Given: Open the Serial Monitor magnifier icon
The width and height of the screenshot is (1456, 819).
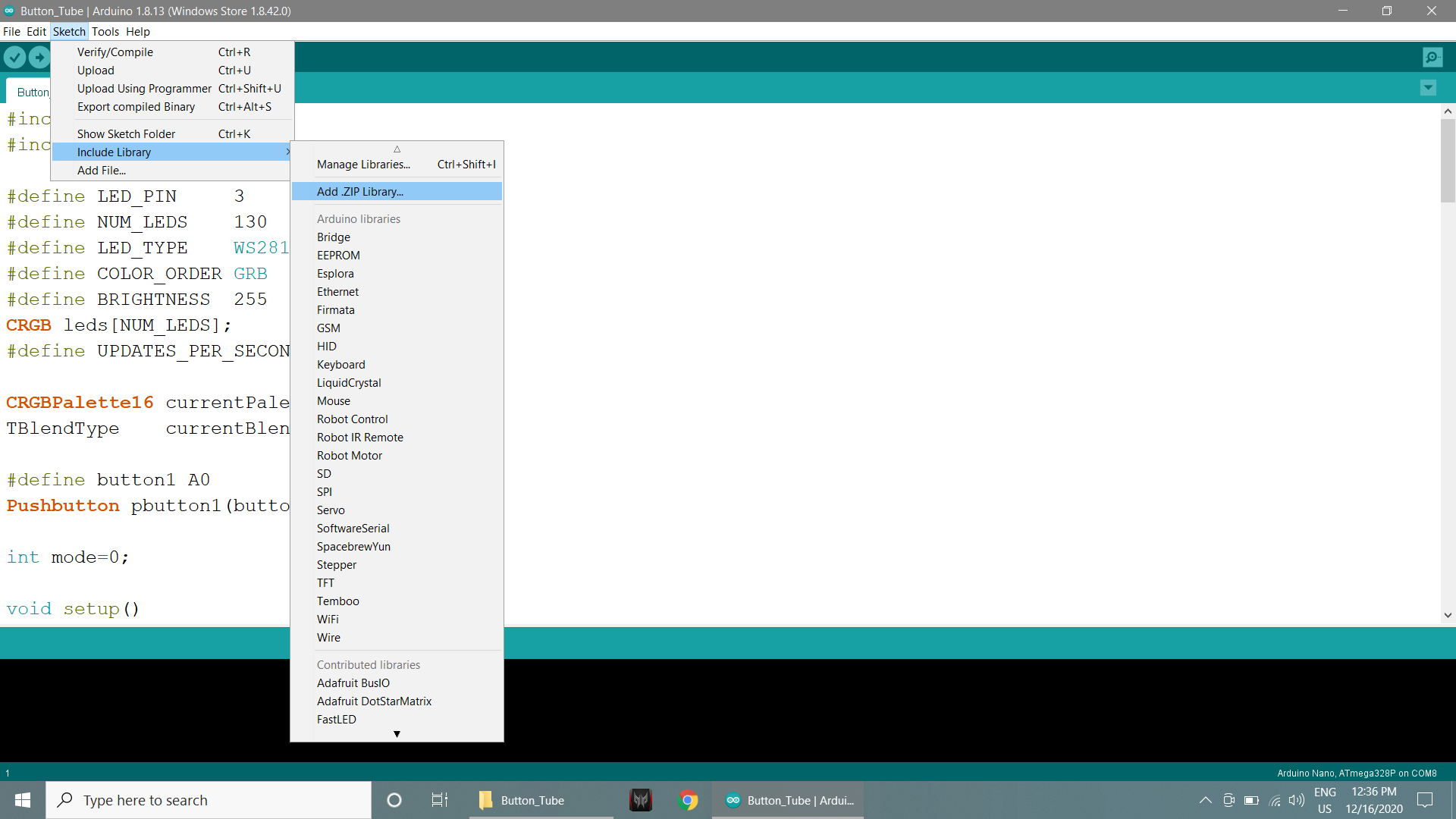Looking at the screenshot, I should [x=1432, y=58].
